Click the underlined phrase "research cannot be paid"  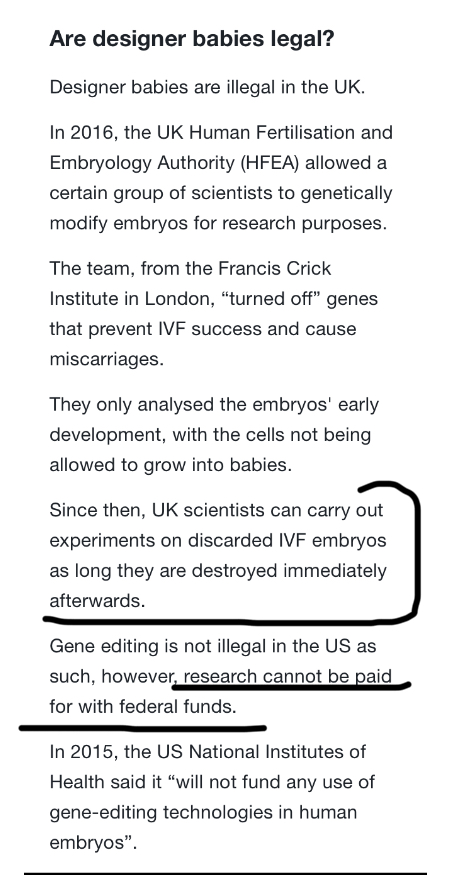pos(288,676)
